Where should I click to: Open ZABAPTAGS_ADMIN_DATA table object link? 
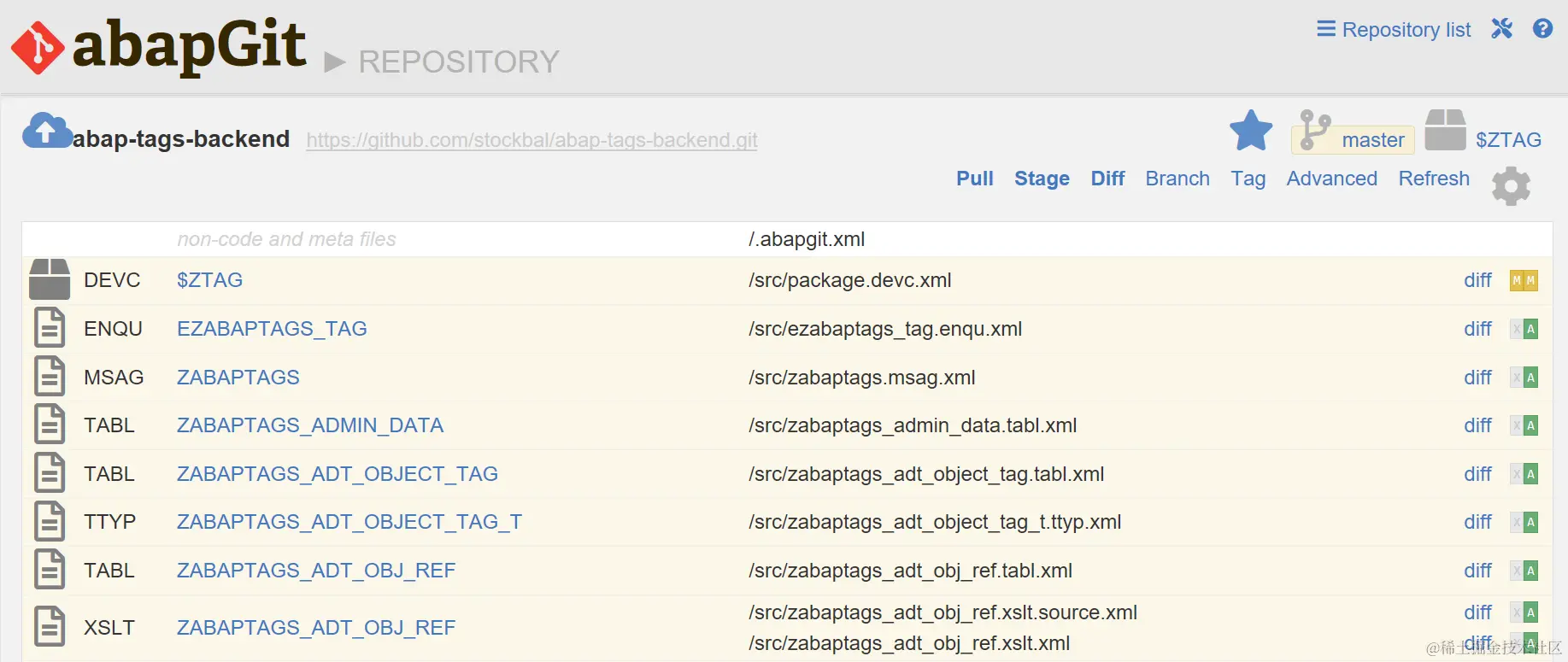point(310,425)
